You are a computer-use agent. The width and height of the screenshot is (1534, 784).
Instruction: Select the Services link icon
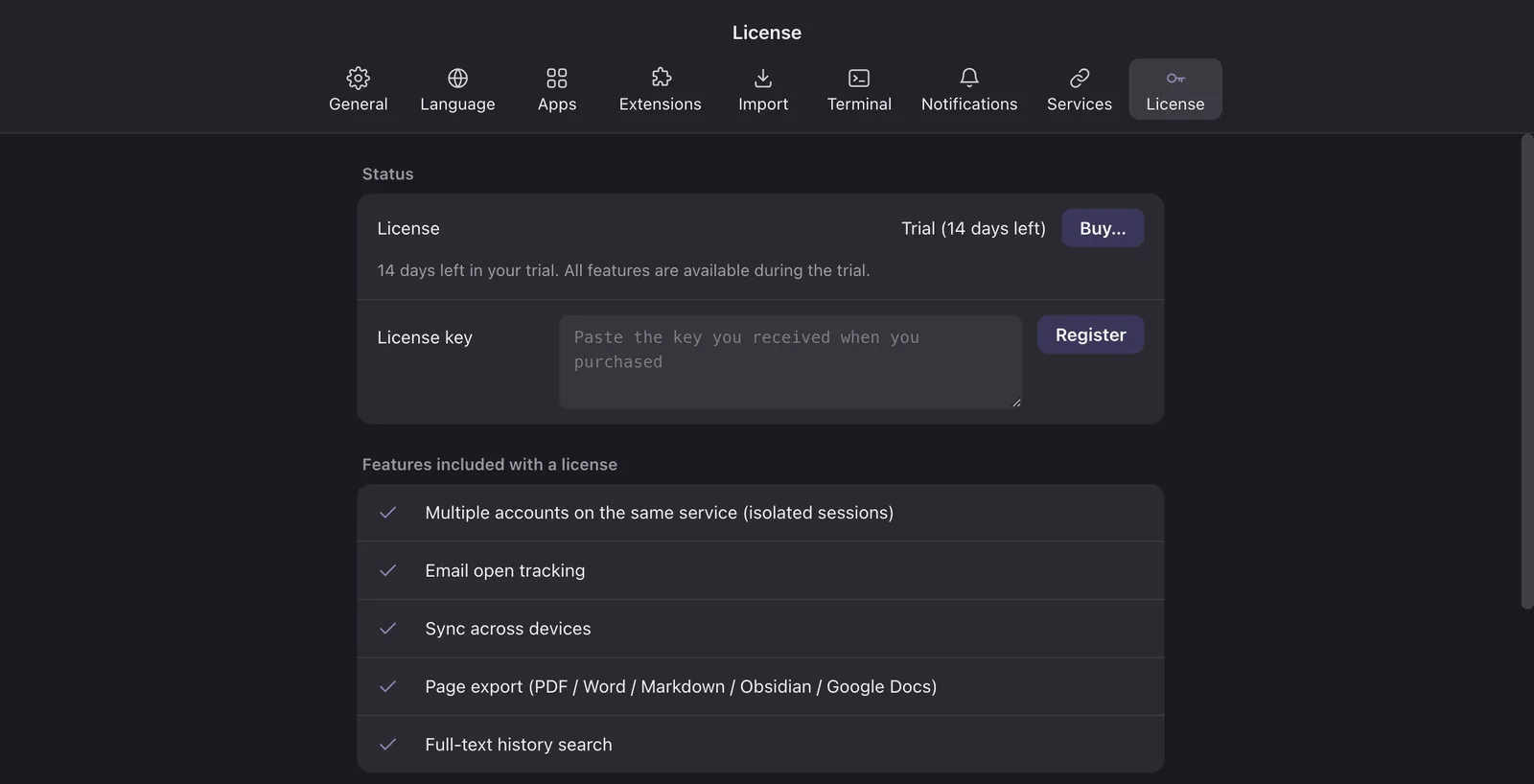[x=1080, y=78]
